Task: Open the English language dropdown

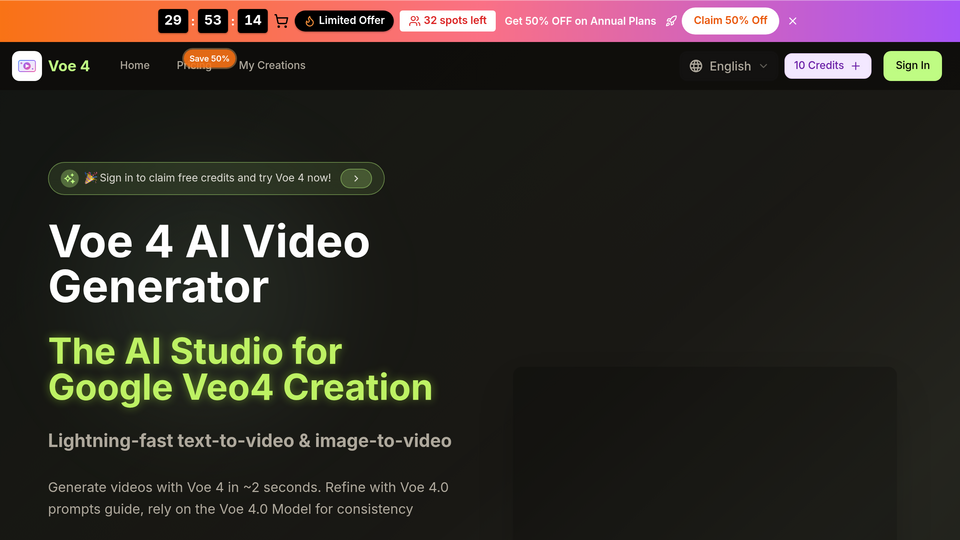Action: pos(729,66)
